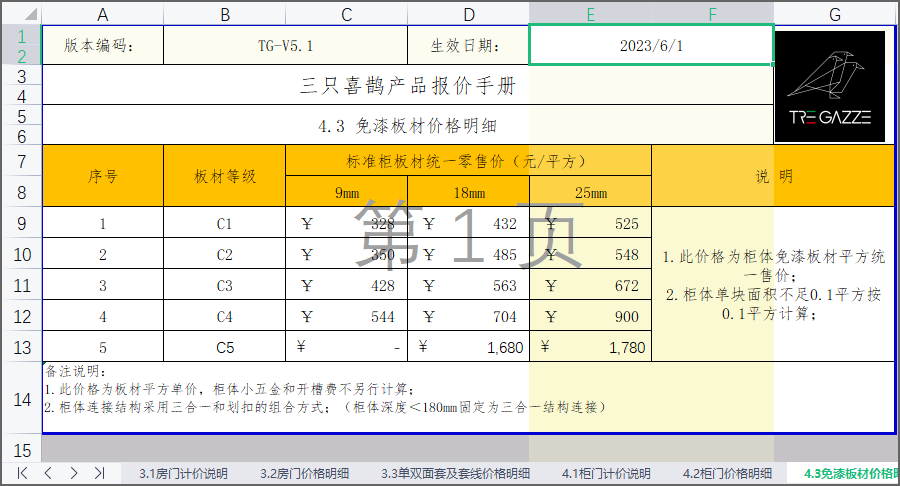Click the 版本编码 label cell
900x486 pixels.
click(x=103, y=45)
